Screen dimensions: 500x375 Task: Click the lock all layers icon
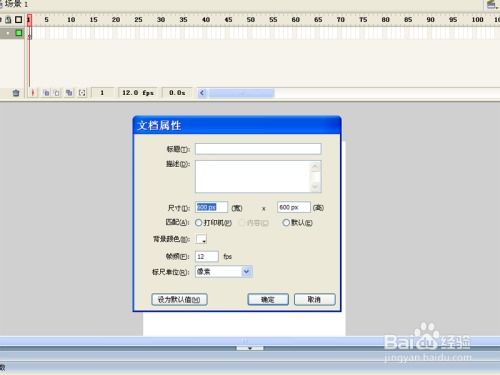click(x=8, y=20)
